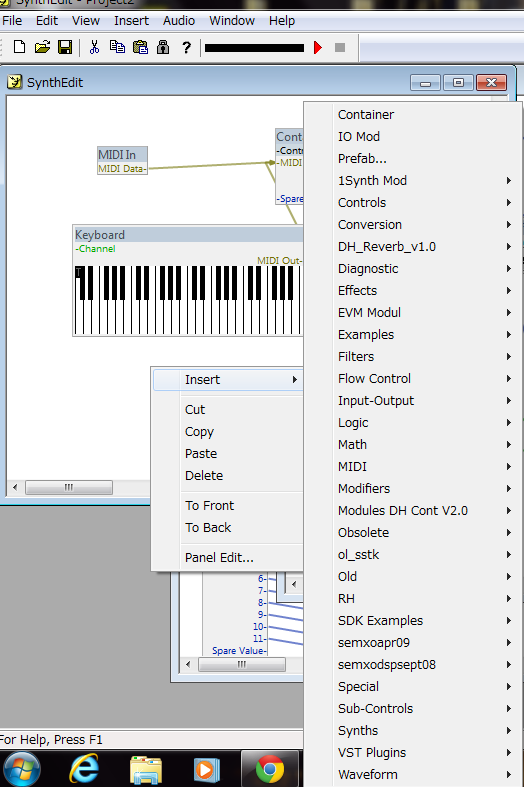Click the SynthEdit window title icon
The height and width of the screenshot is (787, 524).
pos(15,81)
